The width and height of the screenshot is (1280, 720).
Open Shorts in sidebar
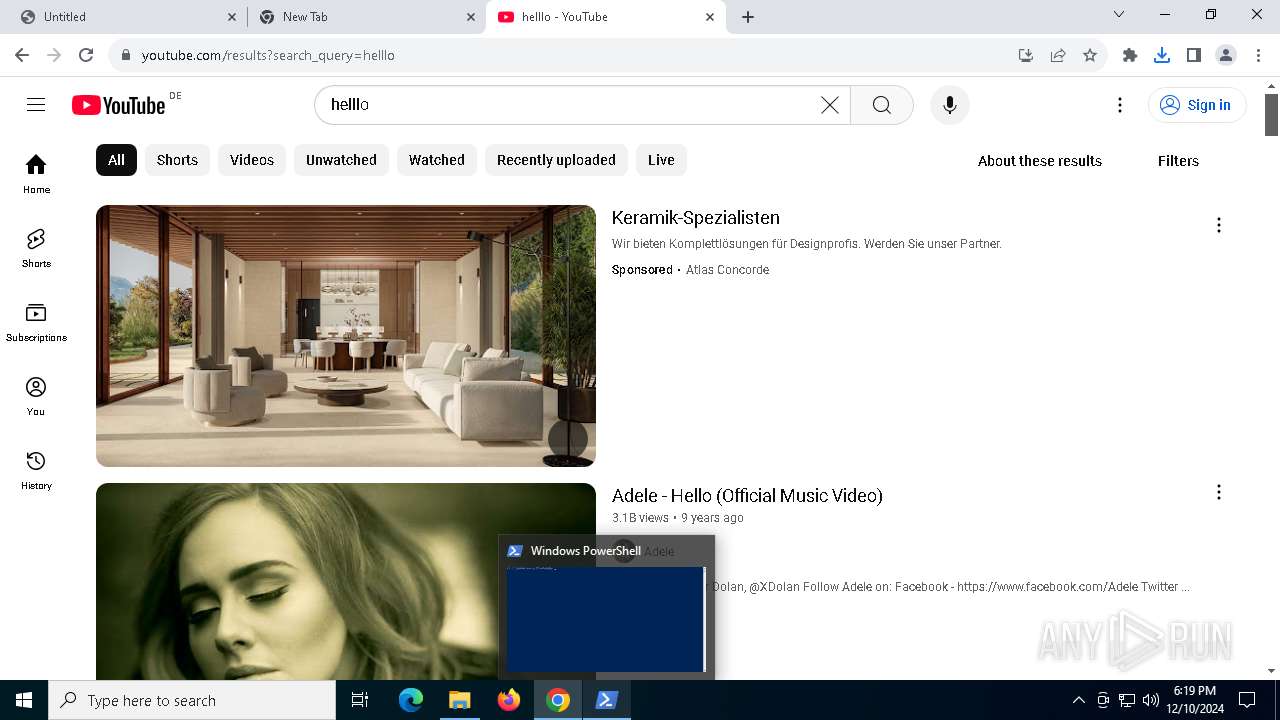click(36, 248)
